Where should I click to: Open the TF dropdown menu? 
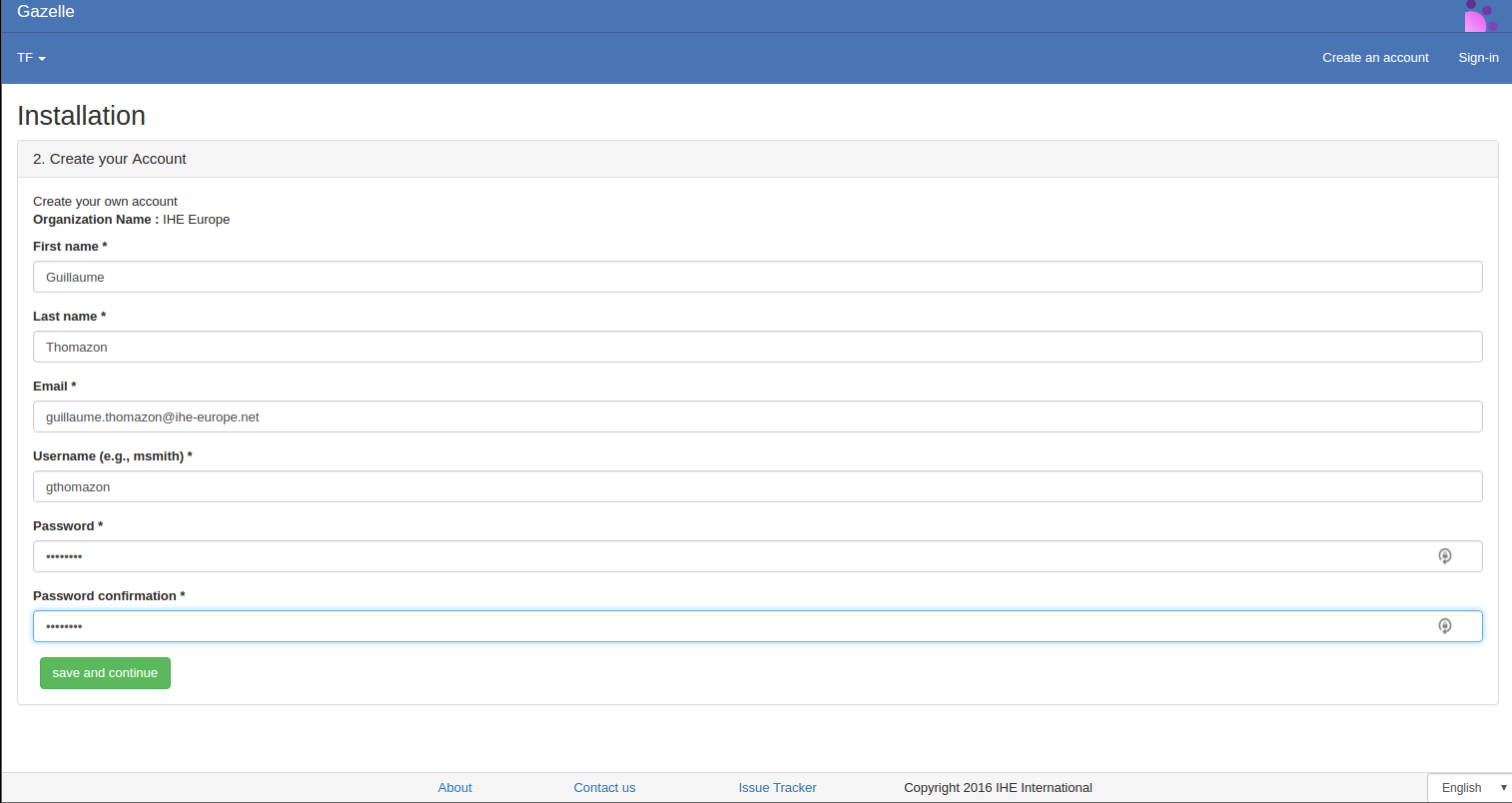[31, 58]
